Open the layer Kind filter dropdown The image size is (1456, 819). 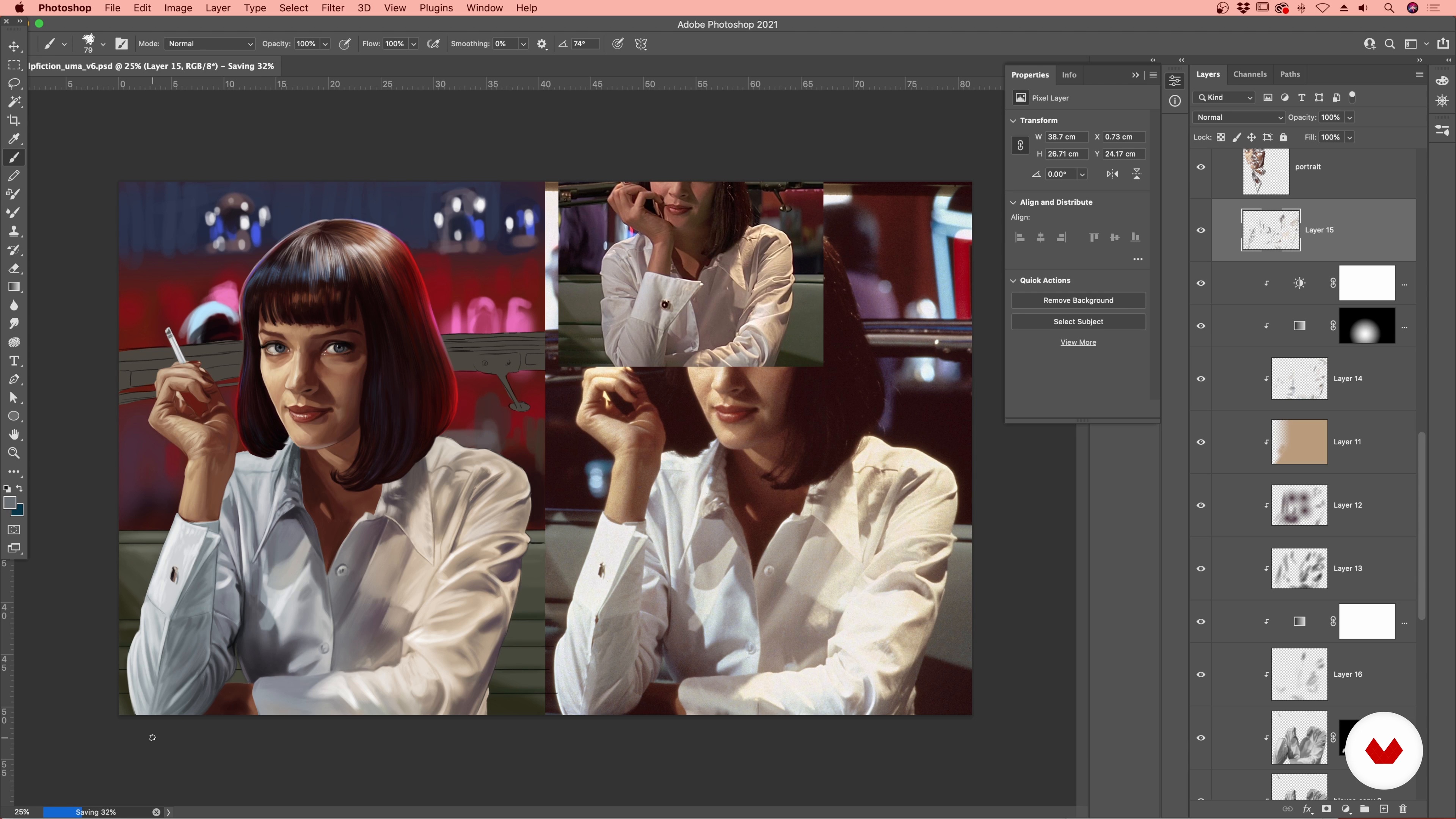[1224, 98]
